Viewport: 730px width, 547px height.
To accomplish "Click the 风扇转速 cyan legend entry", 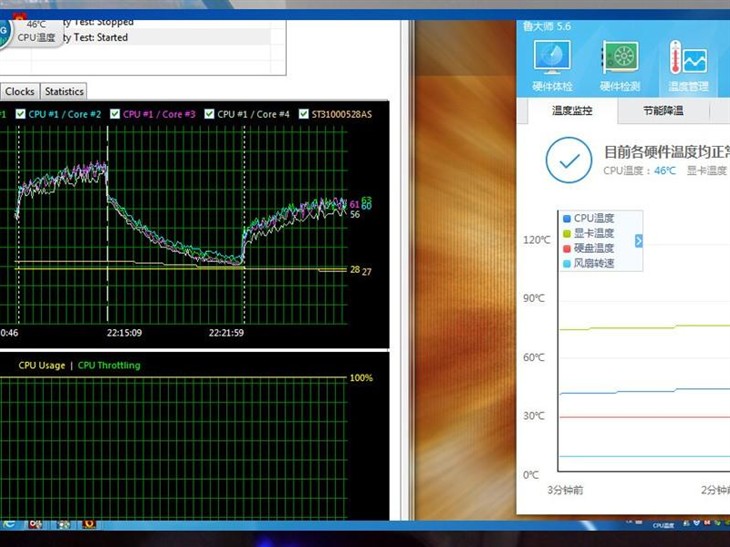I will [589, 263].
